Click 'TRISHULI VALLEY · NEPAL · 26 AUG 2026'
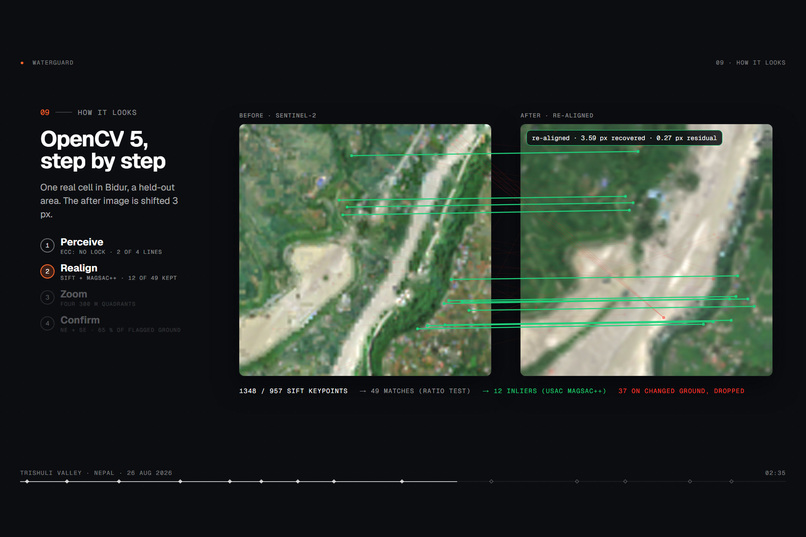 96,473
